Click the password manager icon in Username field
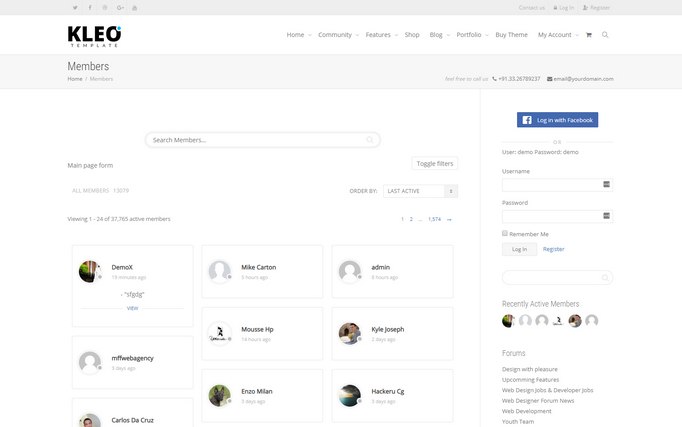This screenshot has width=682, height=427. tap(606, 184)
